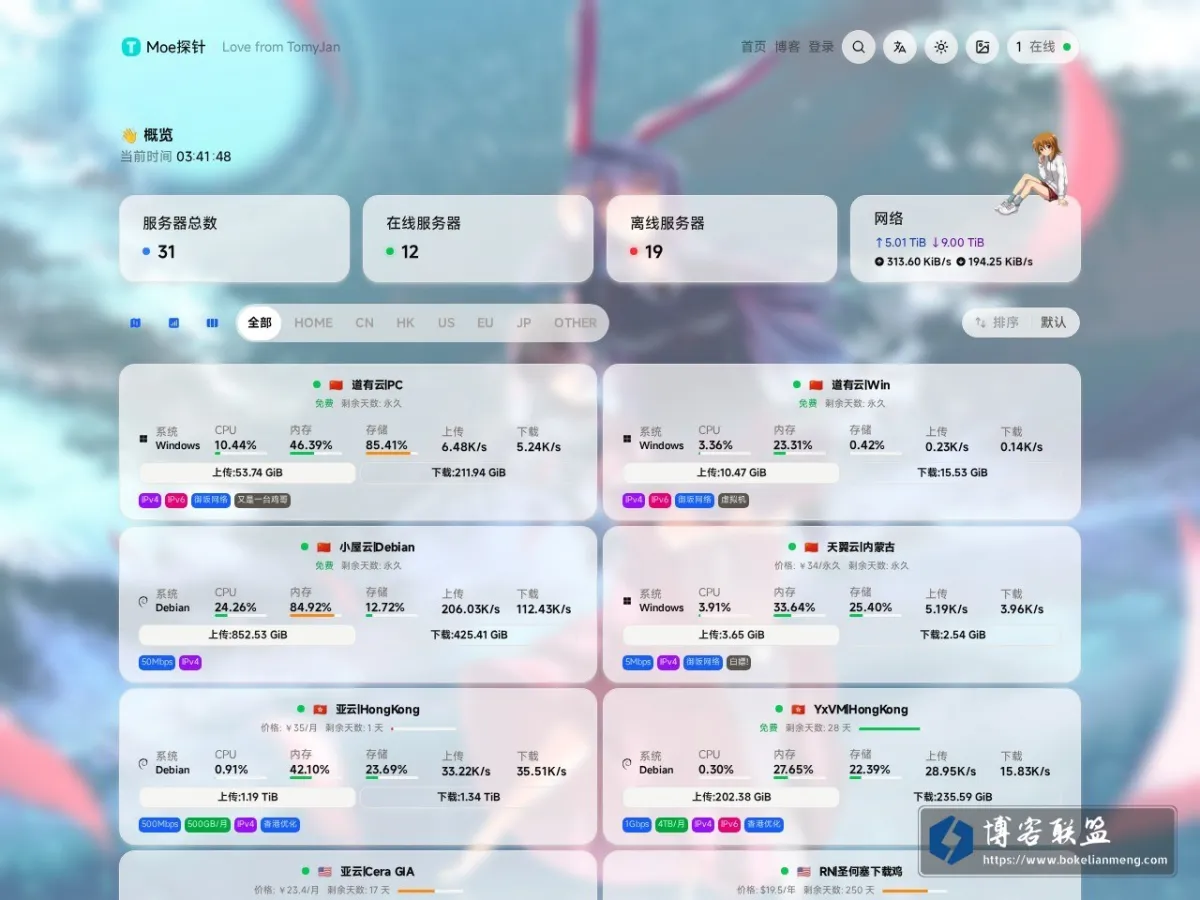Click the Moe探针 logo icon
The height and width of the screenshot is (900, 1200).
131,47
